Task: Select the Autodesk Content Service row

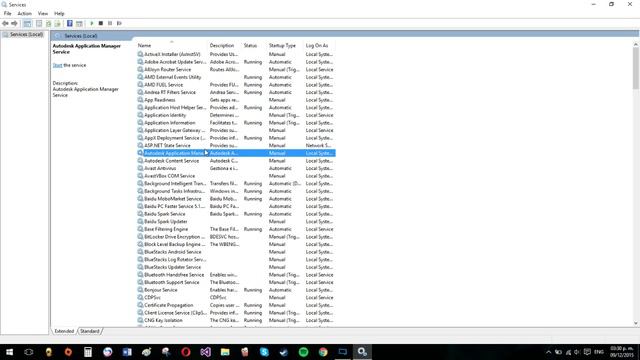Action: point(236,161)
